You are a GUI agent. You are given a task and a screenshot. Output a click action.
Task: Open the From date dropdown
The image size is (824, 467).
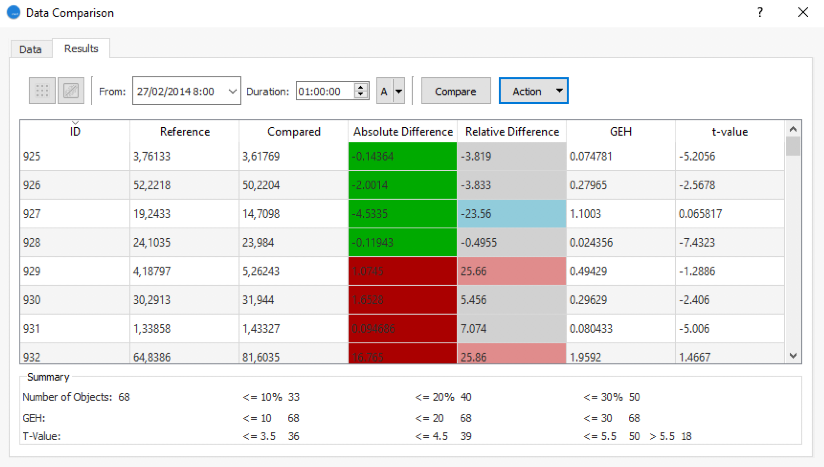tap(232, 91)
